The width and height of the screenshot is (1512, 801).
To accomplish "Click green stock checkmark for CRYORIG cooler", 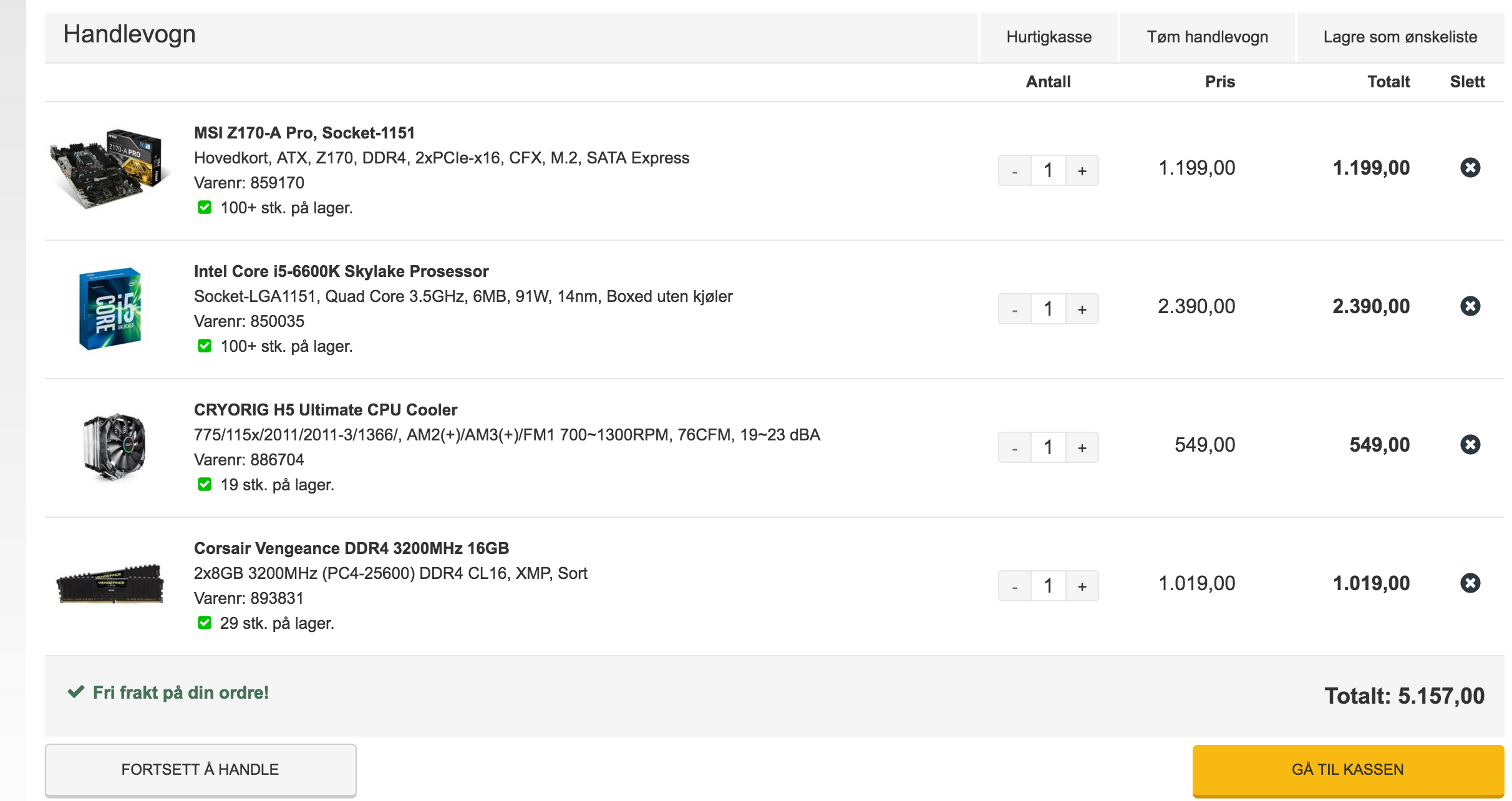I will [205, 484].
